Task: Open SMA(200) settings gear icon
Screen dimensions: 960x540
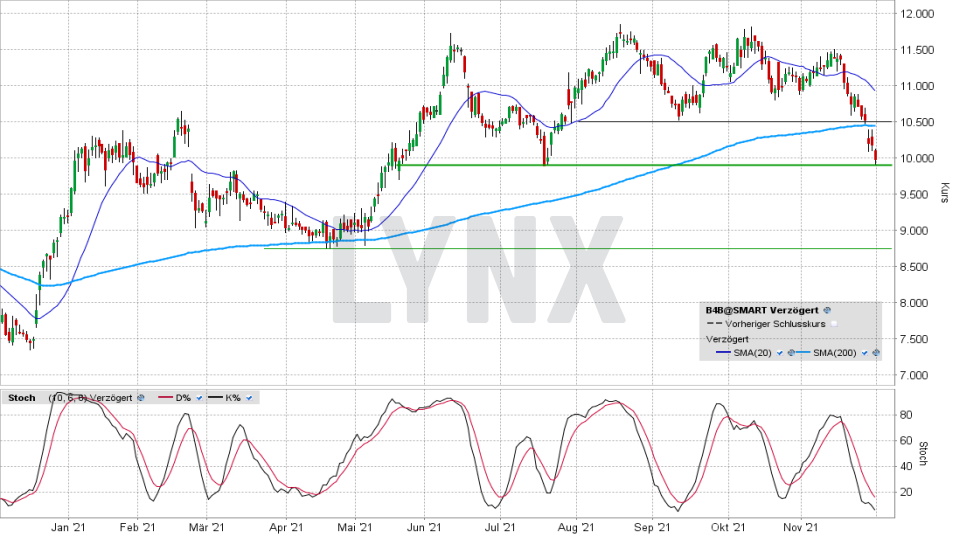Action: (x=876, y=353)
